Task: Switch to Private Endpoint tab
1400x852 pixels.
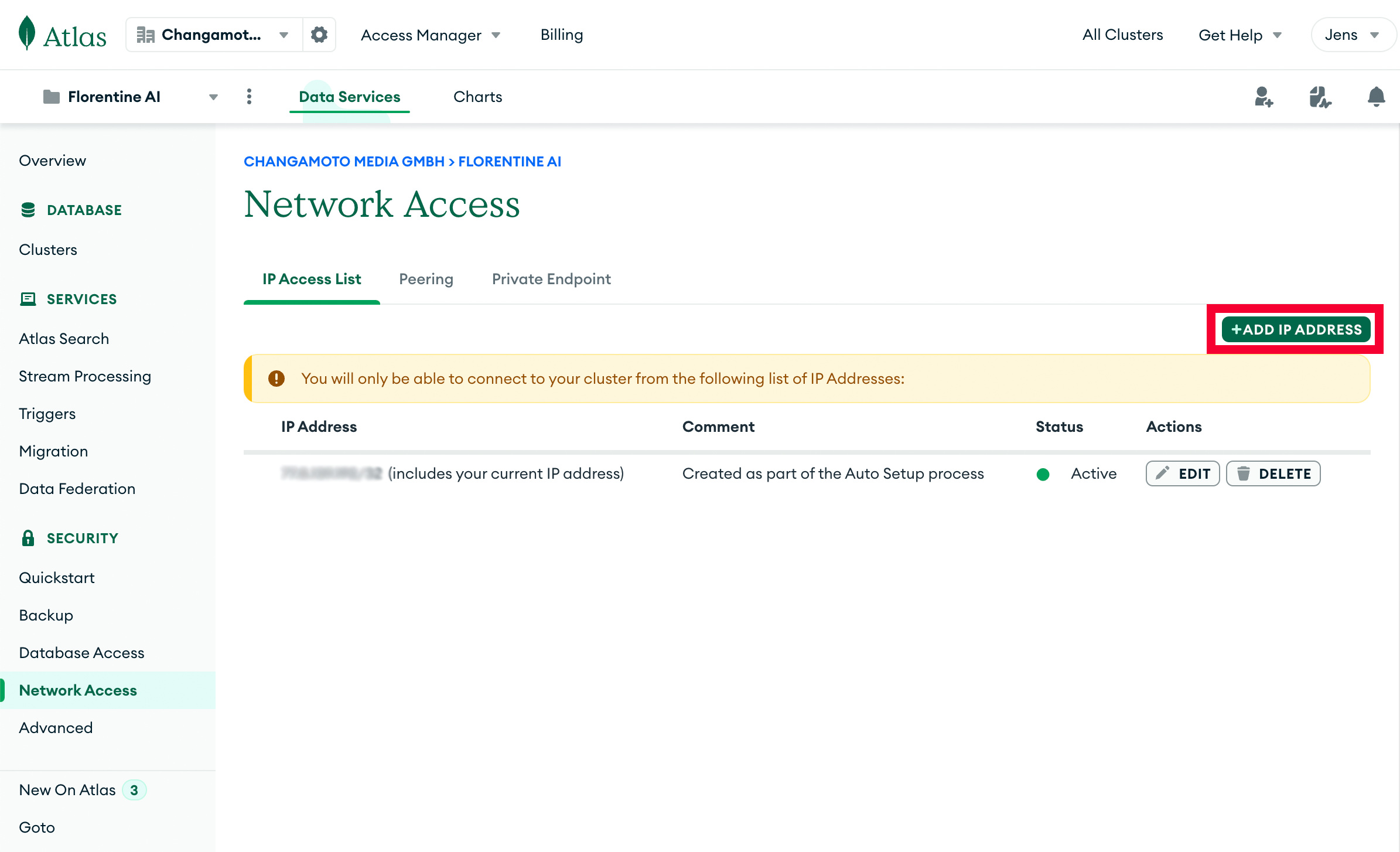Action: (551, 279)
